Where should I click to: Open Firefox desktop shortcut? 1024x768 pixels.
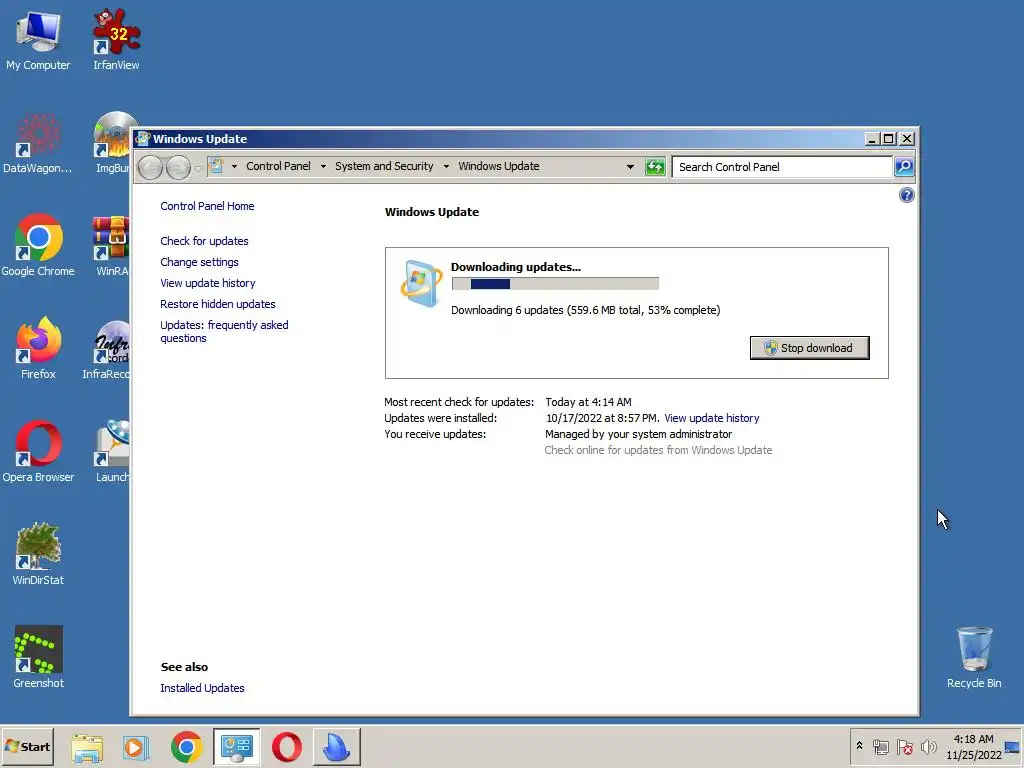(38, 349)
